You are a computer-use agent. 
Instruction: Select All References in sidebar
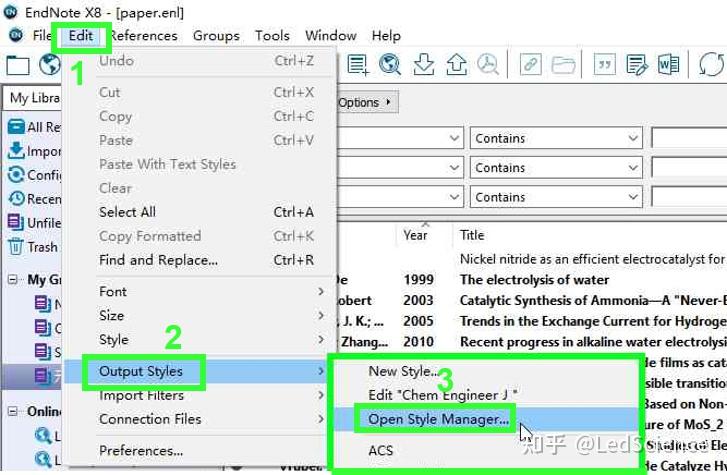coord(34,127)
